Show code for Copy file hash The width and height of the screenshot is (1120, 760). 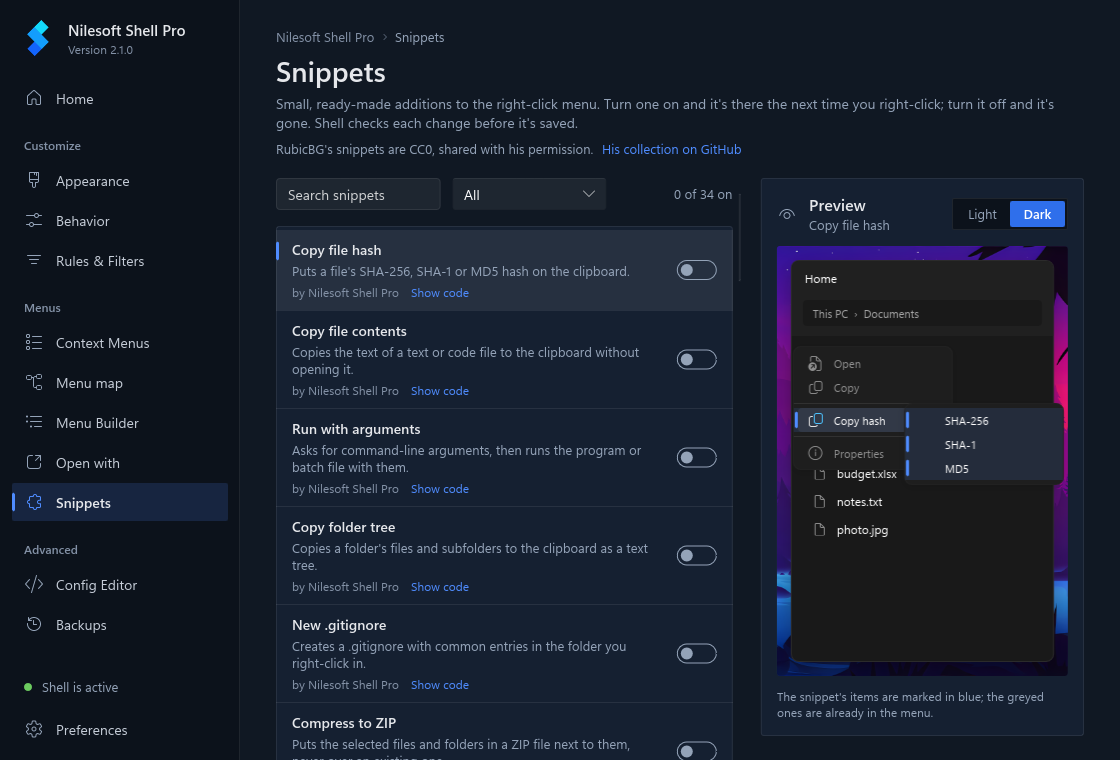point(440,293)
